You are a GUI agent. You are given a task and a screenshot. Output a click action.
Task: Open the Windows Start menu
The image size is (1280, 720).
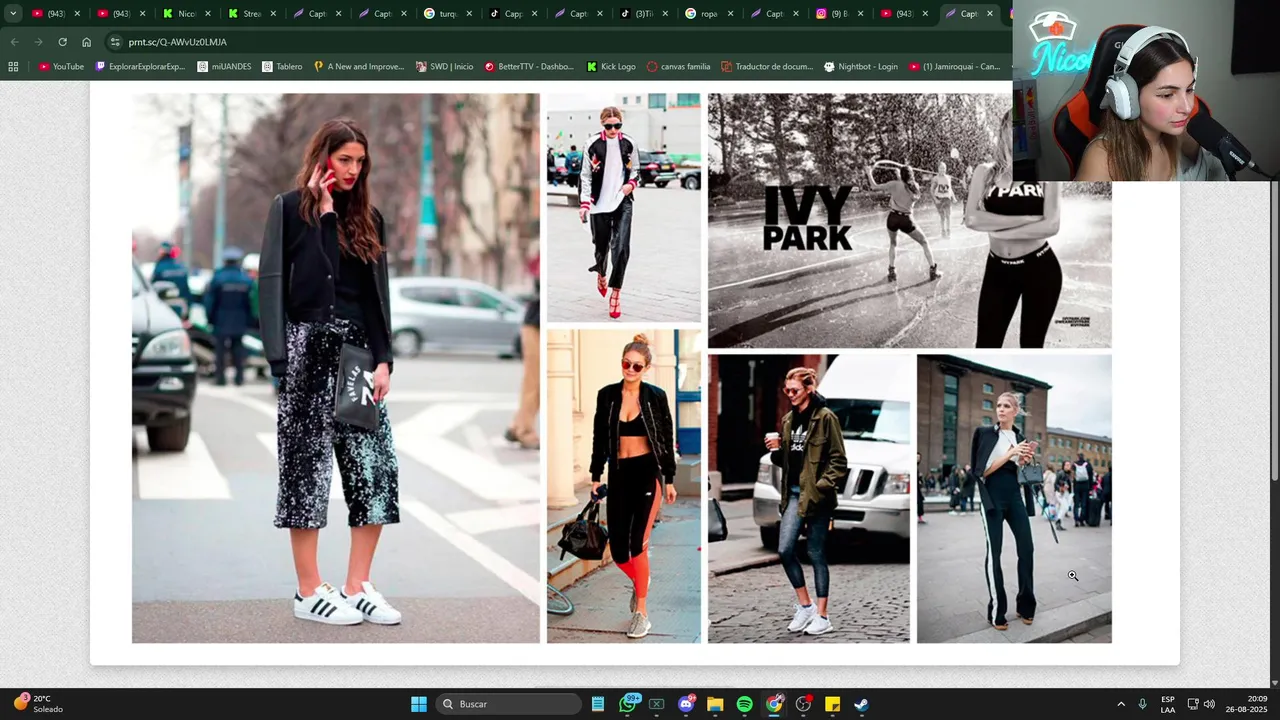[419, 704]
